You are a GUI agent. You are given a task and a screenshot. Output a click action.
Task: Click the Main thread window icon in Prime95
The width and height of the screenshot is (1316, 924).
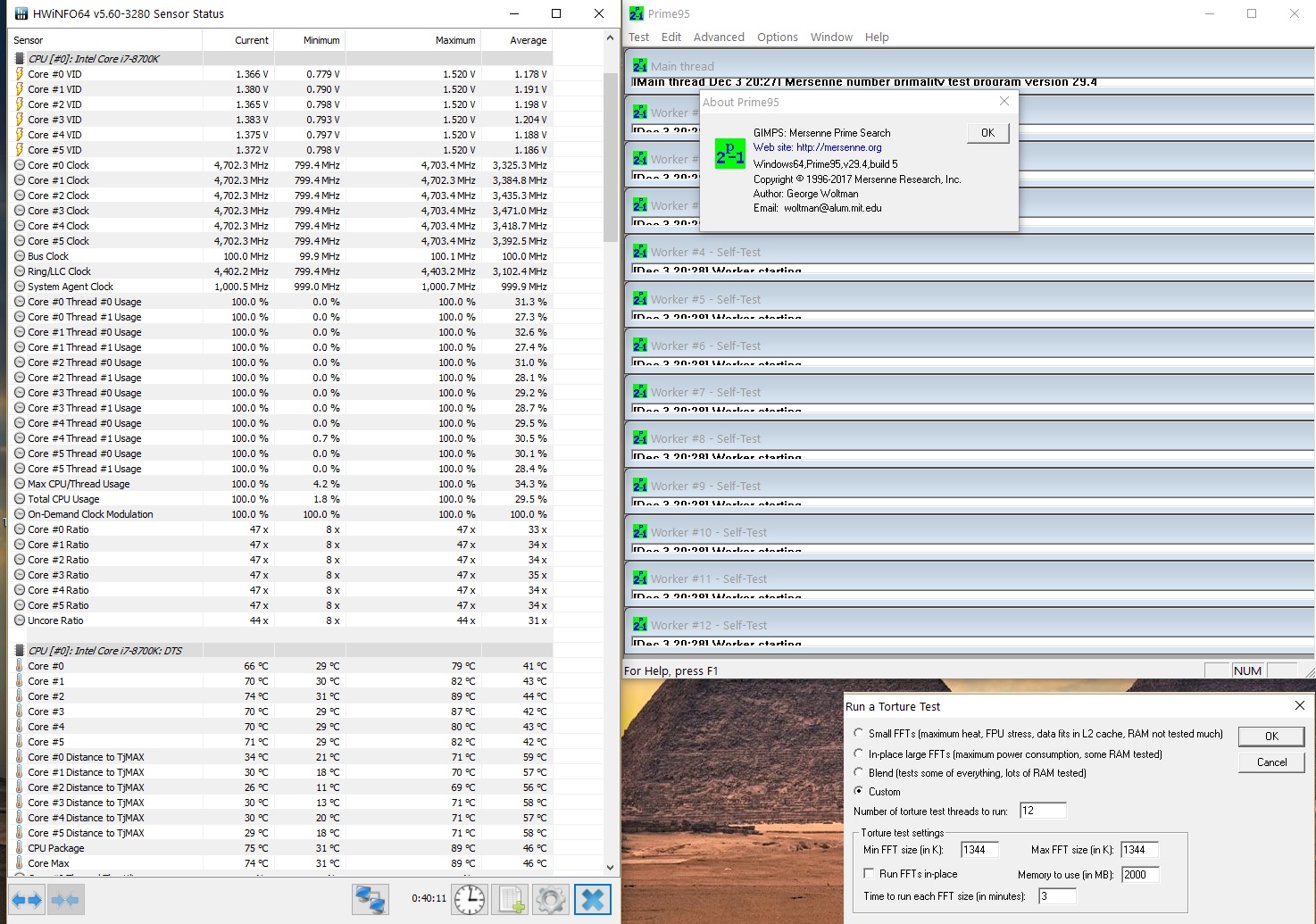(640, 66)
